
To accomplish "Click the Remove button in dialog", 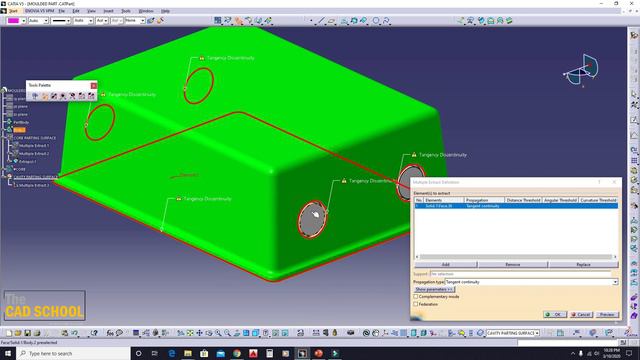I will [513, 264].
